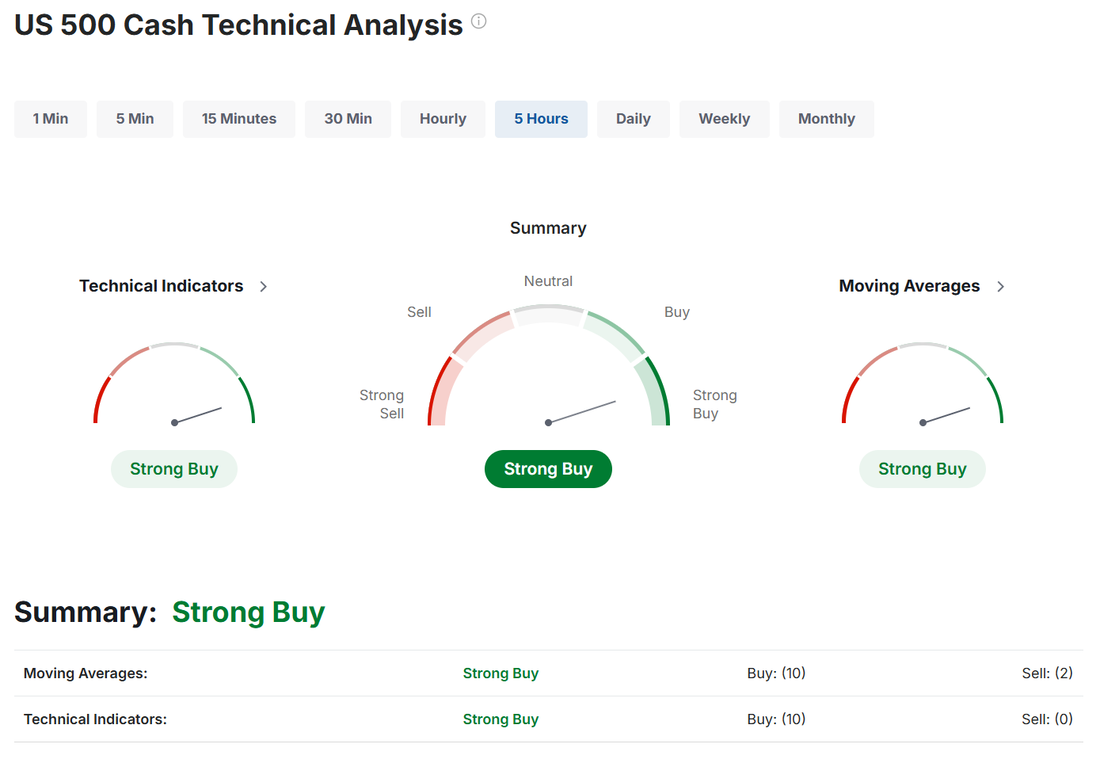Switch to Hourly timeframe tab

(443, 119)
